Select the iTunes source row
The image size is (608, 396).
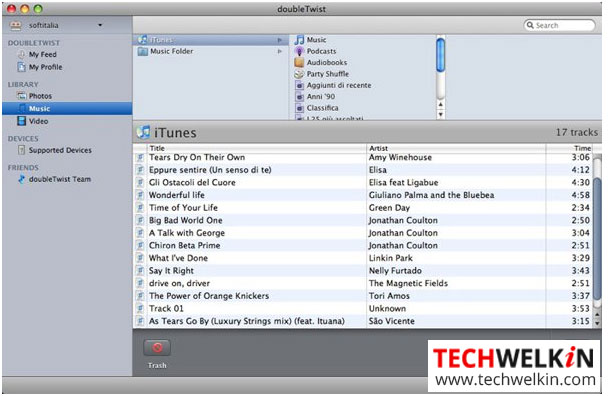[211, 40]
